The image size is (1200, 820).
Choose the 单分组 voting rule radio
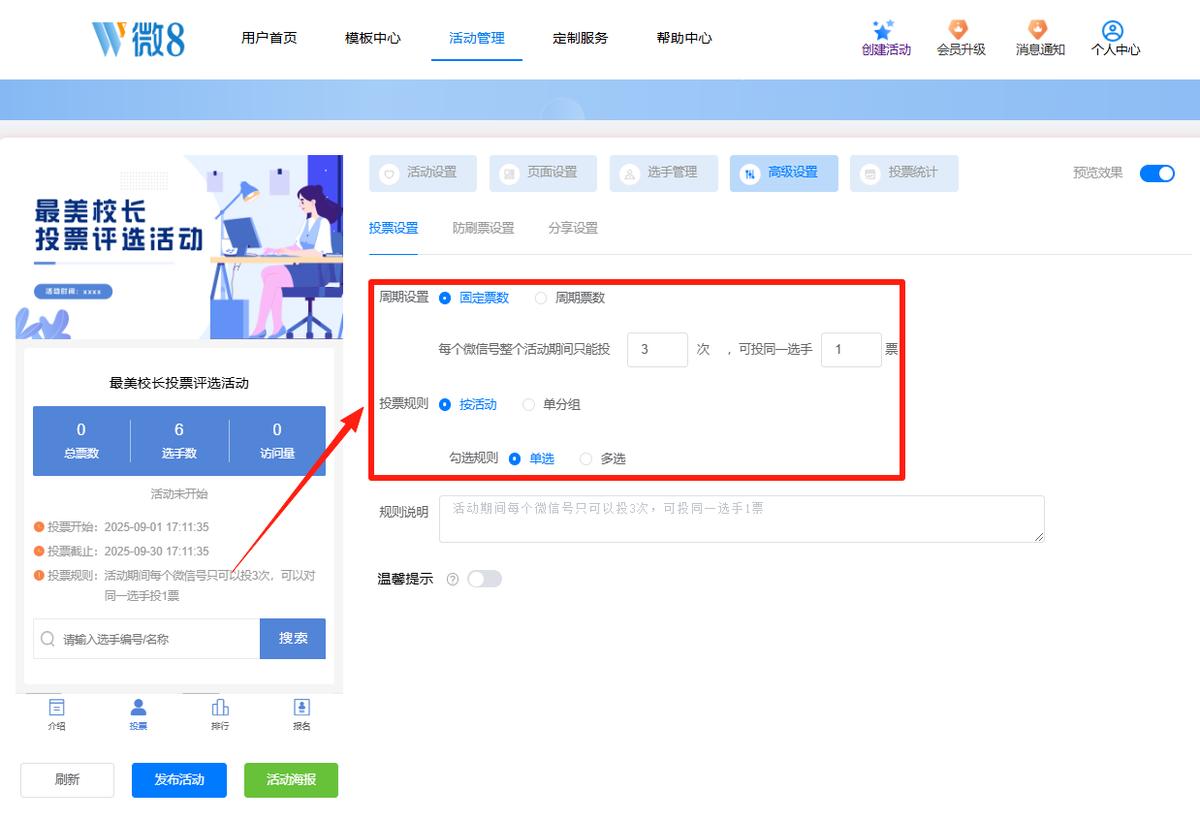point(529,405)
